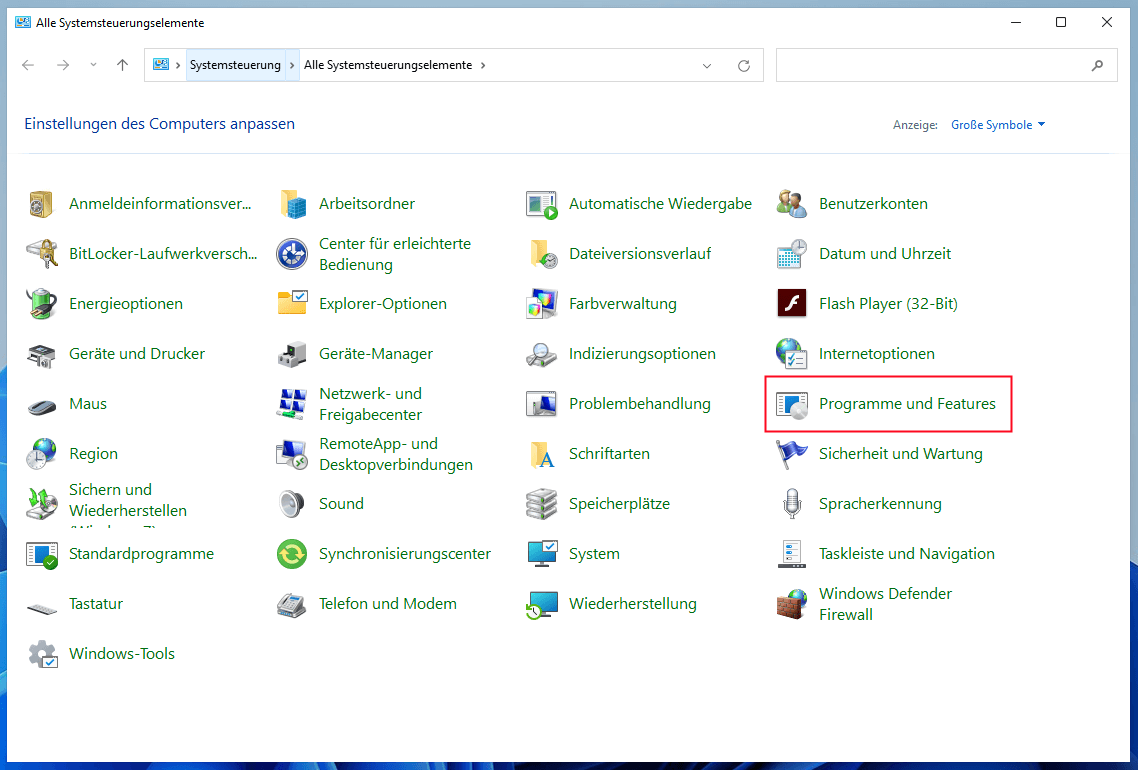The image size is (1138, 770).
Task: Click the refresh button in the address bar
Action: click(744, 65)
